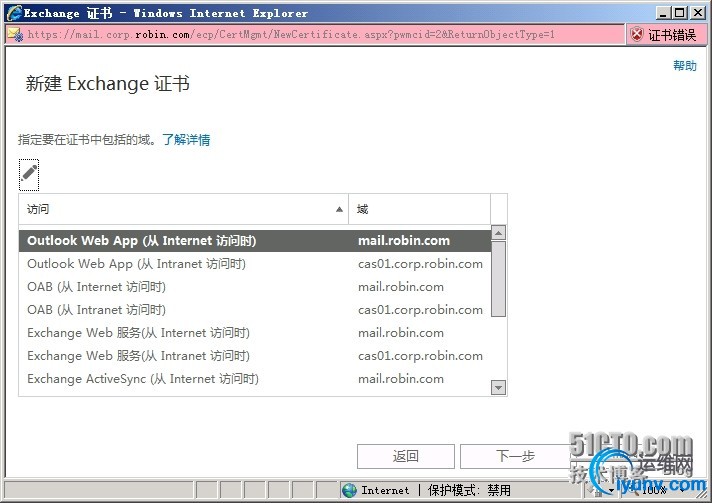Select OAB (从 Internet 访问时) row
Image resolution: width=712 pixels, height=503 pixels.
(x=255, y=287)
